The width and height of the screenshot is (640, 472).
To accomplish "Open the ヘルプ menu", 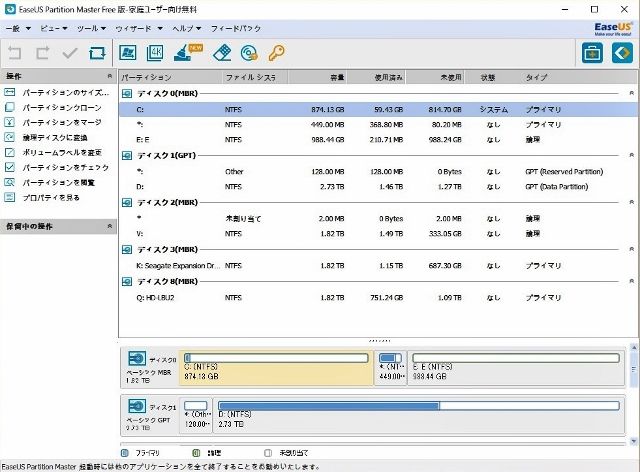I will point(187,29).
